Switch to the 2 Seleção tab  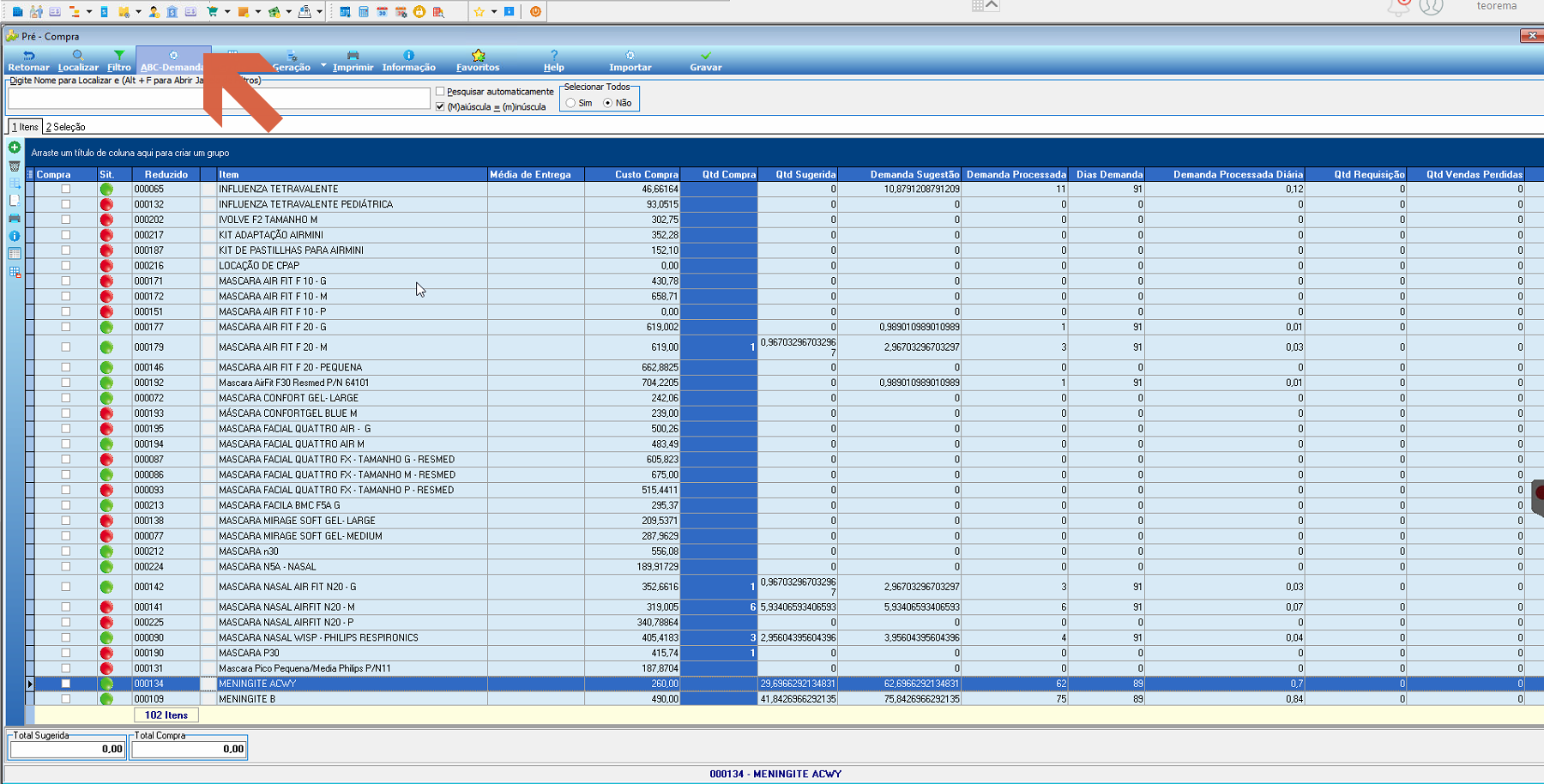66,127
